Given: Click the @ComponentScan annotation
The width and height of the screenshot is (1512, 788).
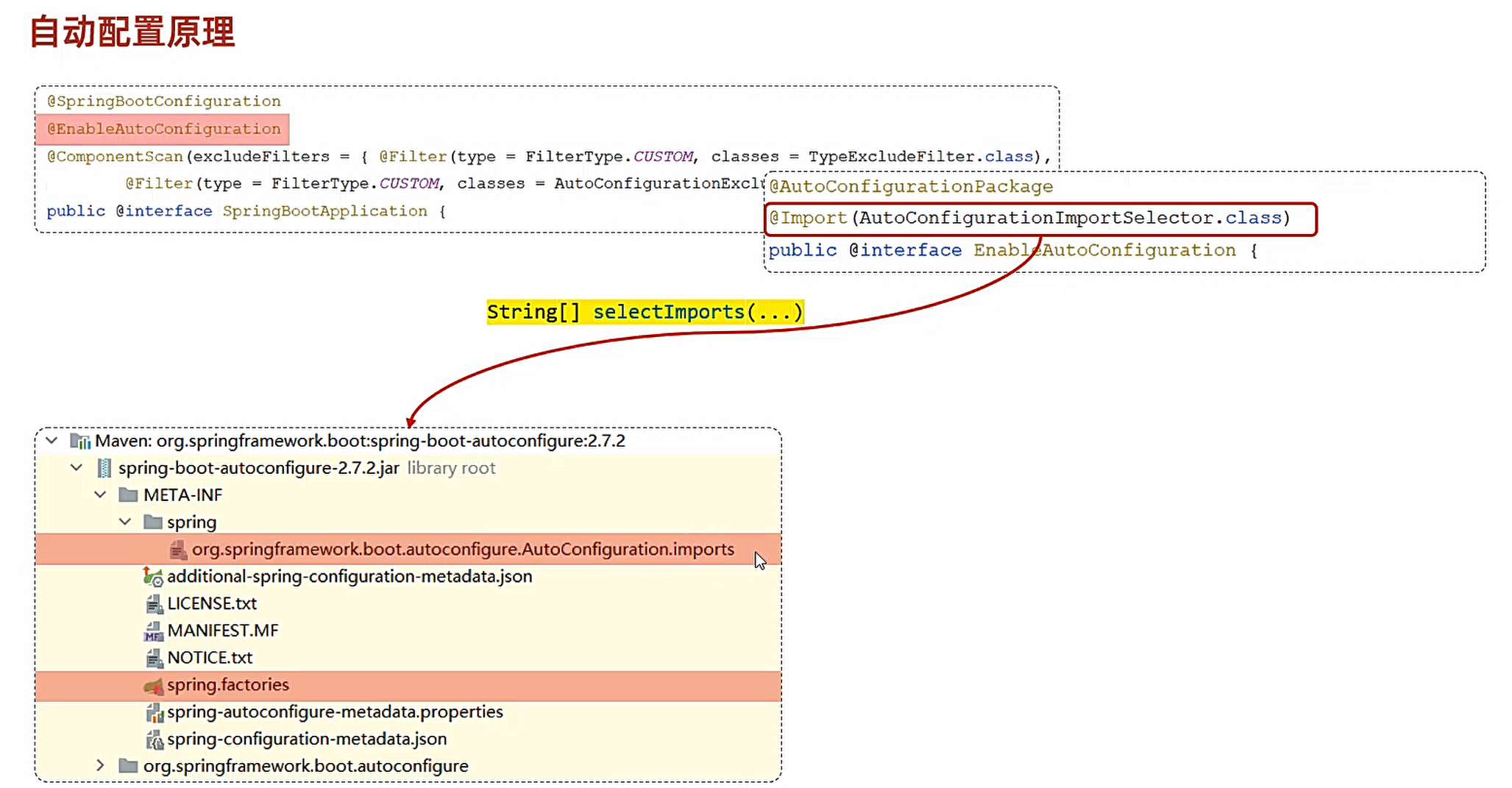Looking at the screenshot, I should [115, 156].
